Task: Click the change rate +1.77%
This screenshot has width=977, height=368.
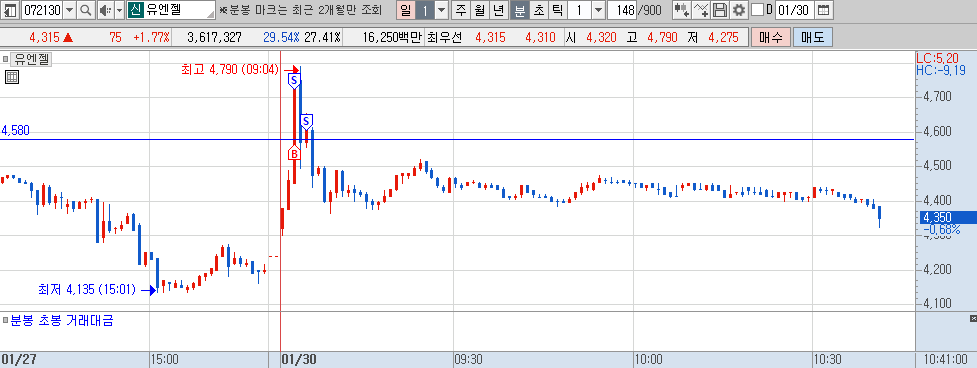Action: coord(151,37)
